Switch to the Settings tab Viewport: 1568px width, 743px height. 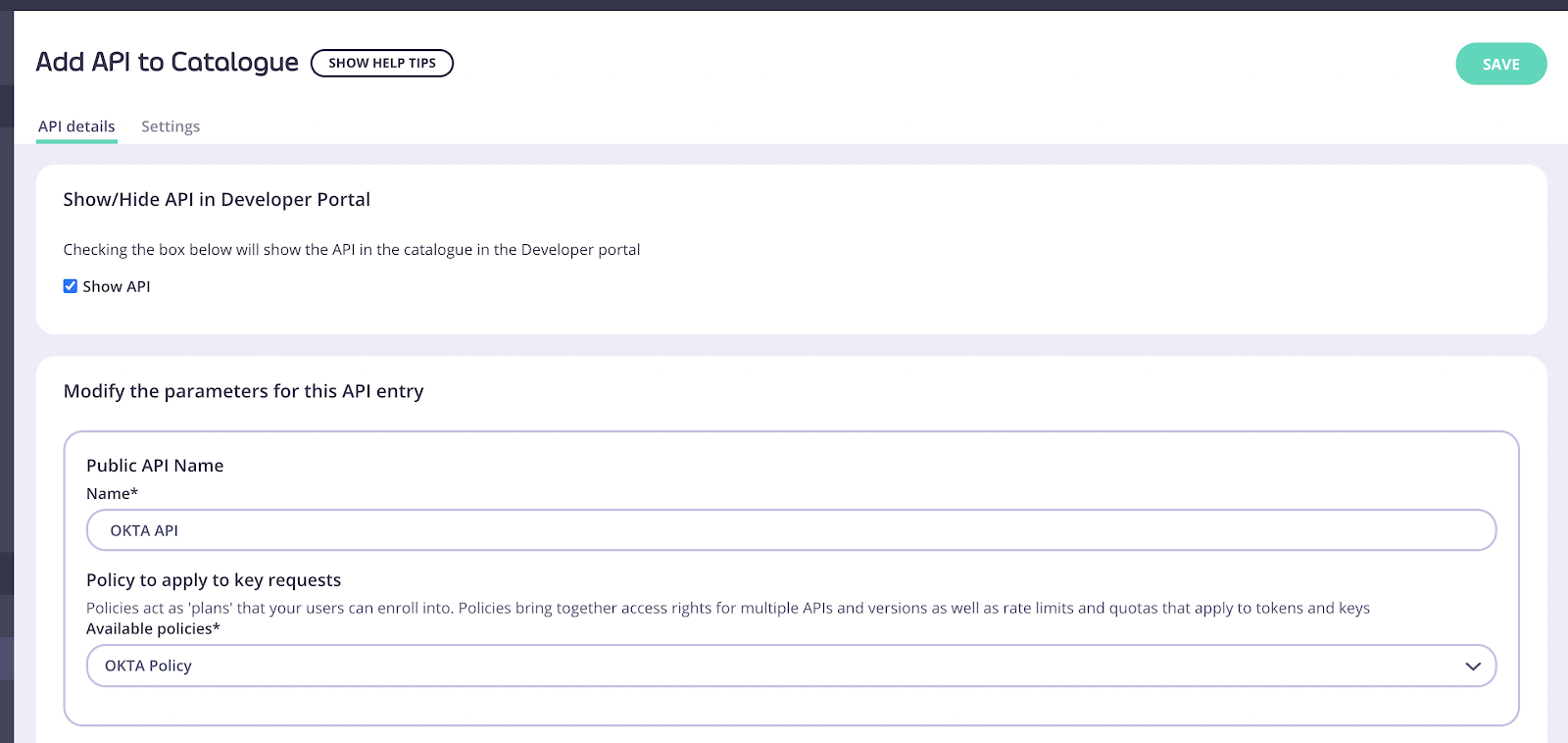171,126
